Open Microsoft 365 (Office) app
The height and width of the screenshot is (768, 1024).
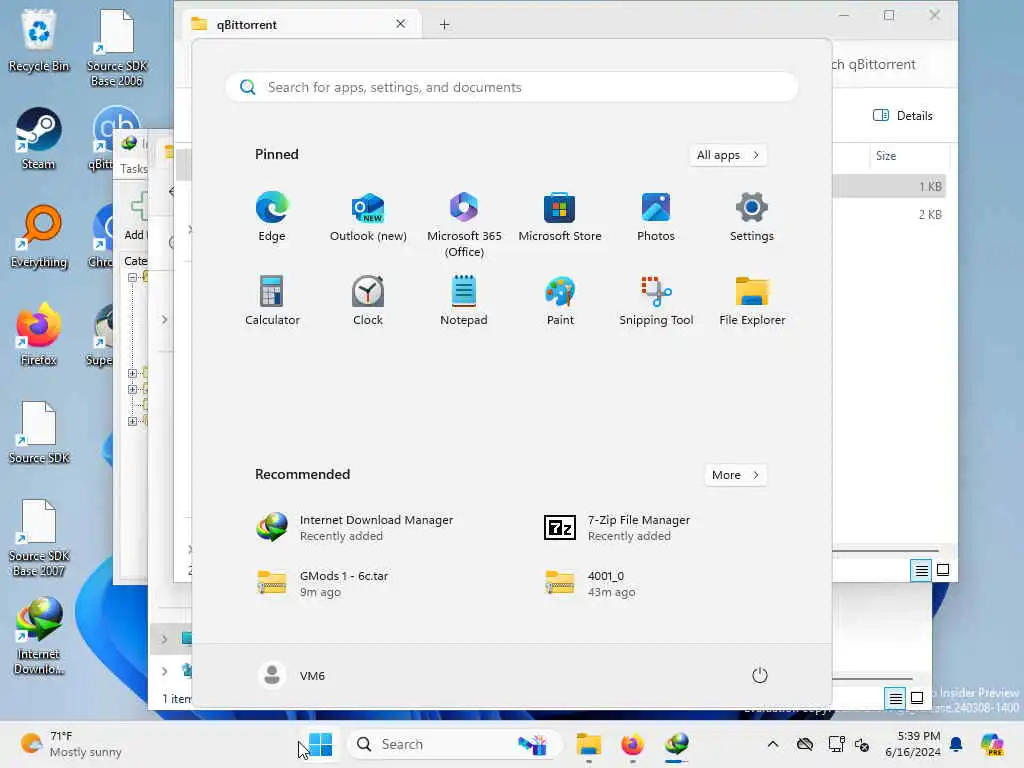pyautogui.click(x=464, y=225)
